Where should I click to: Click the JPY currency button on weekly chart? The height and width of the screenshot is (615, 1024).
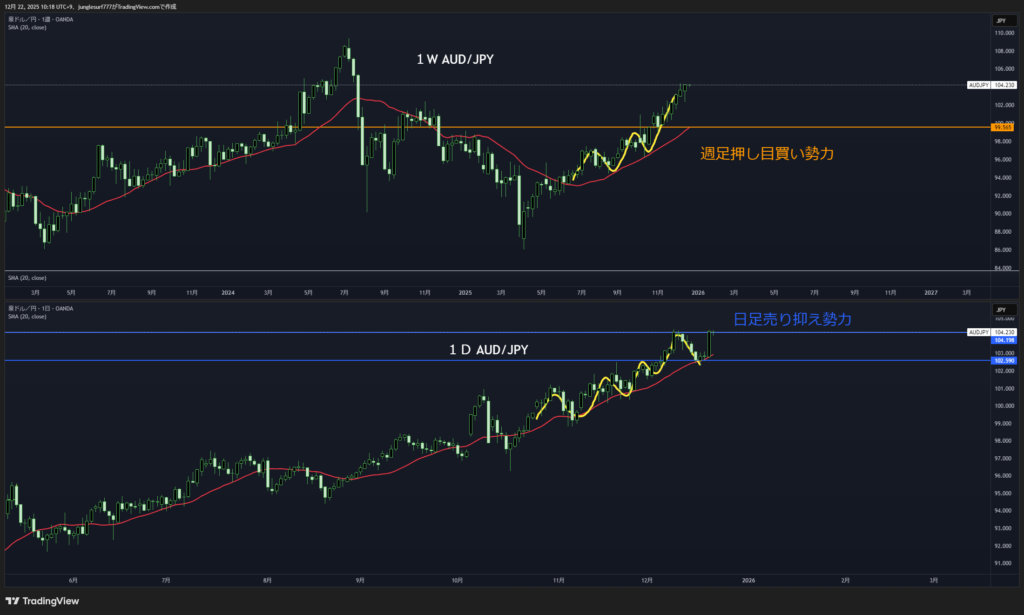click(x=999, y=20)
